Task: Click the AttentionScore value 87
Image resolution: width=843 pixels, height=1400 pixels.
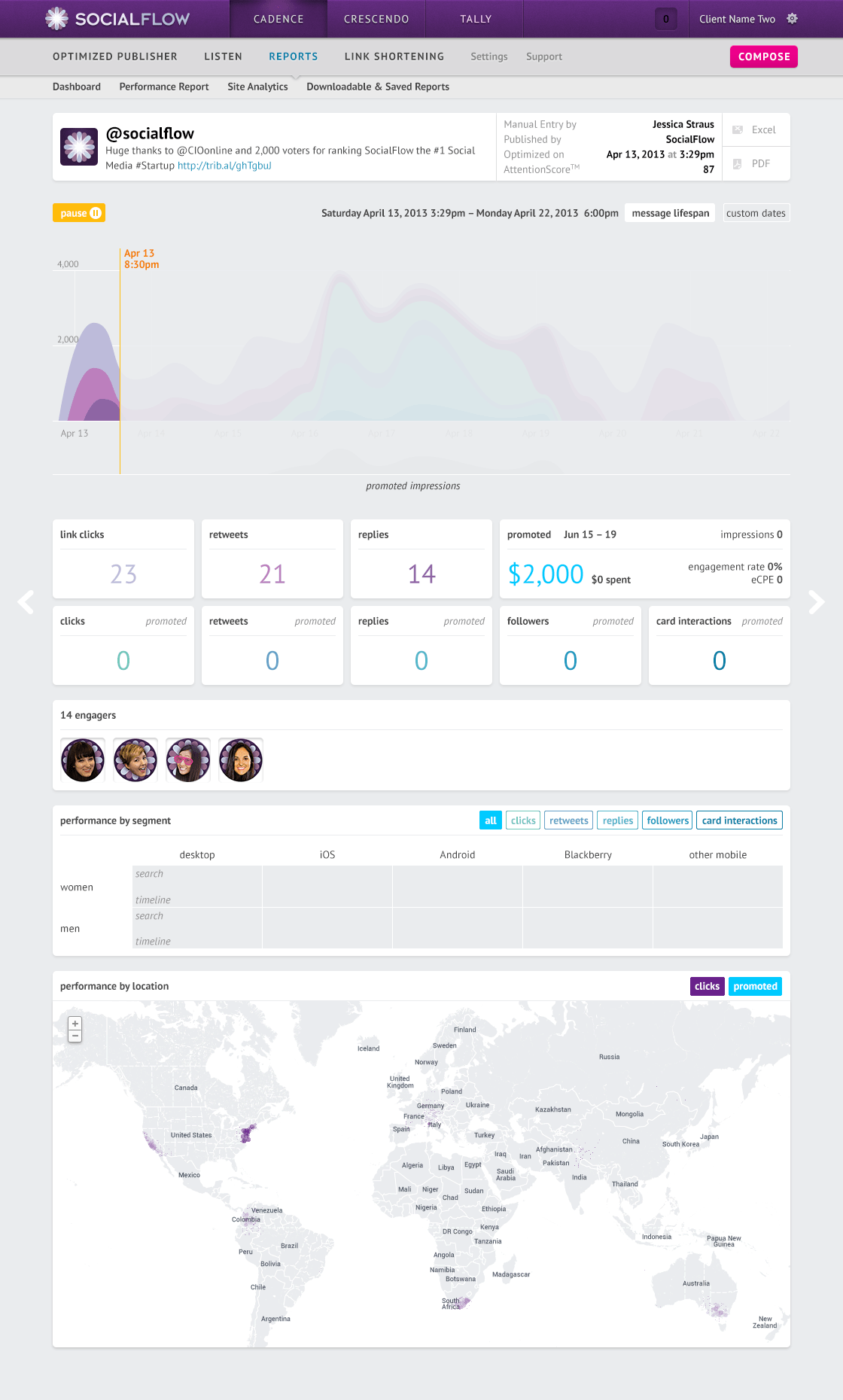Action: 709,169
